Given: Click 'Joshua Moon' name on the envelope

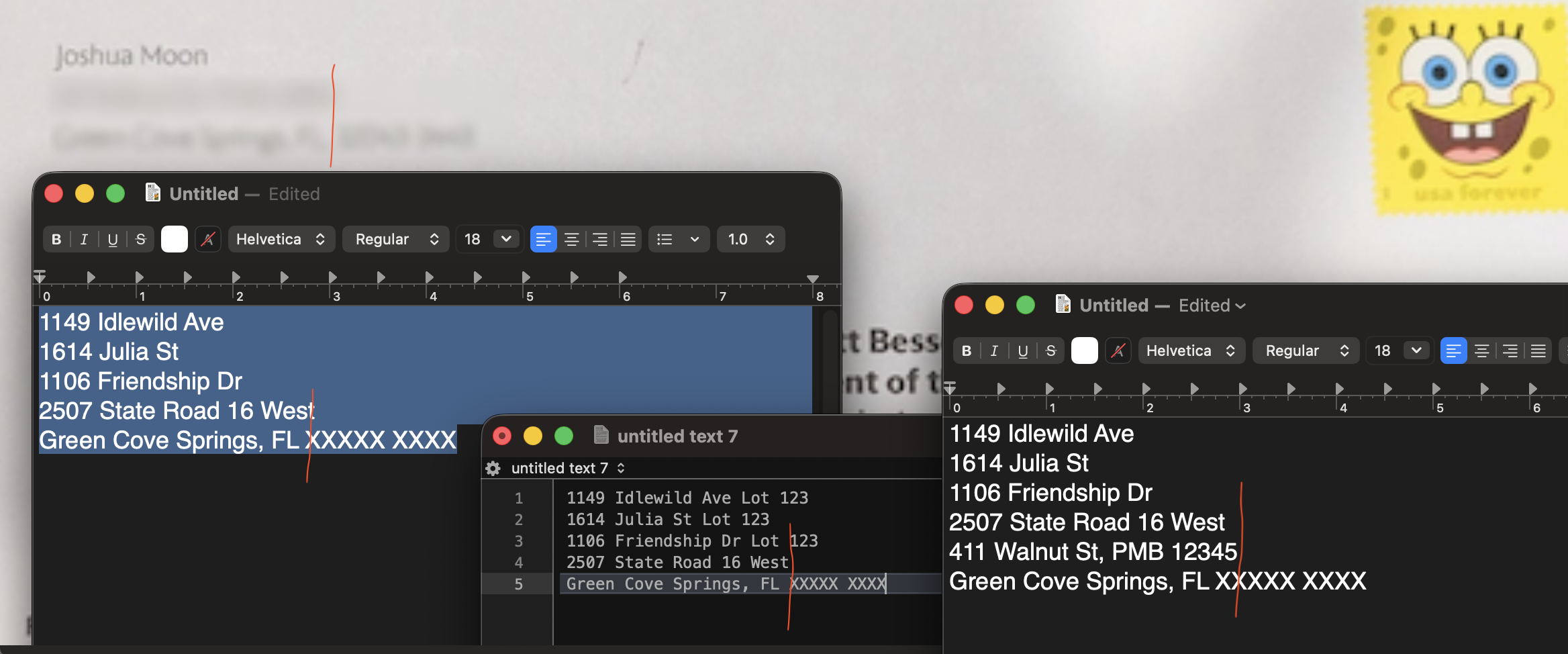Looking at the screenshot, I should [x=132, y=56].
